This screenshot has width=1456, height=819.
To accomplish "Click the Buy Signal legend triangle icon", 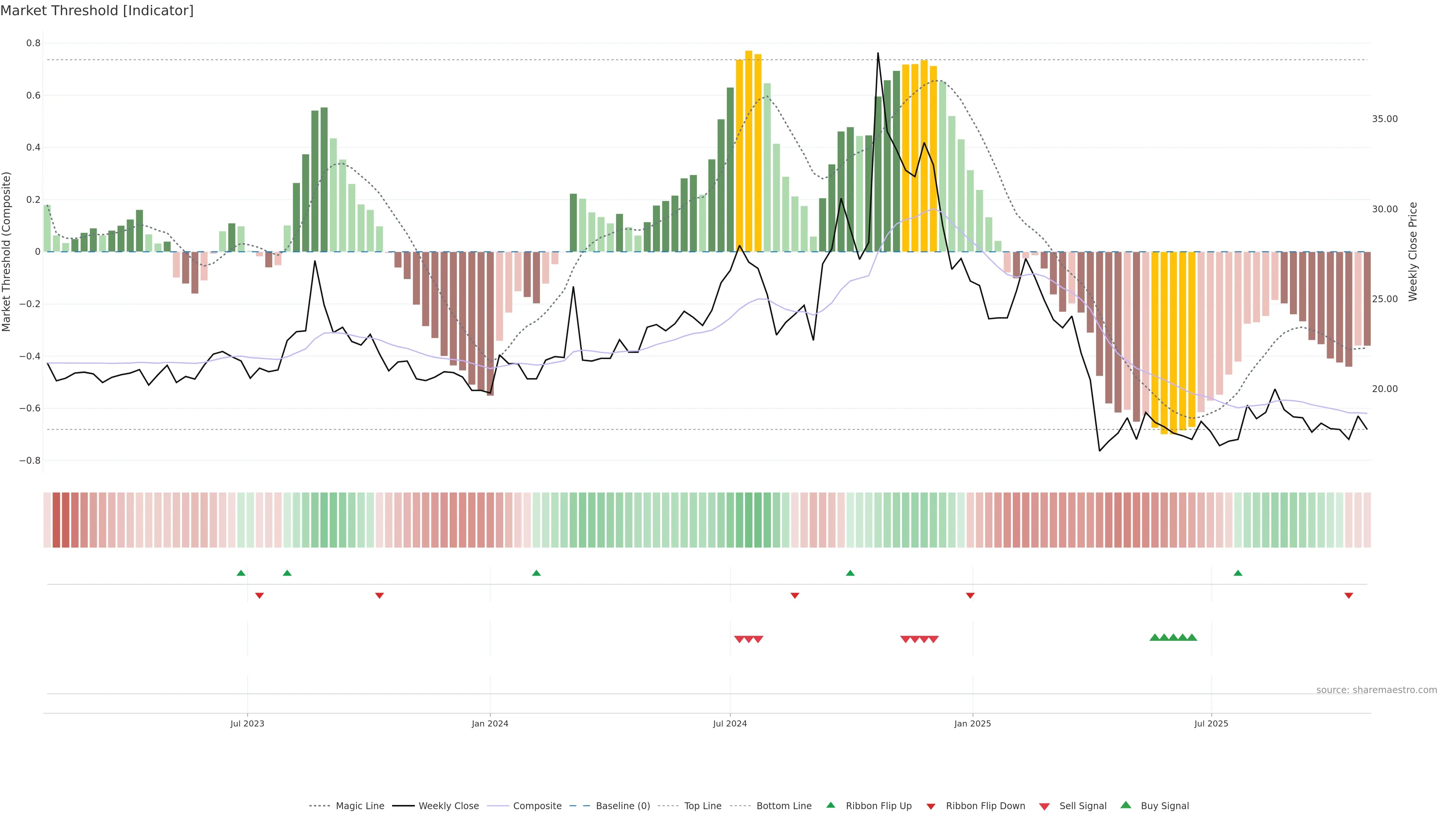I will [x=1125, y=805].
